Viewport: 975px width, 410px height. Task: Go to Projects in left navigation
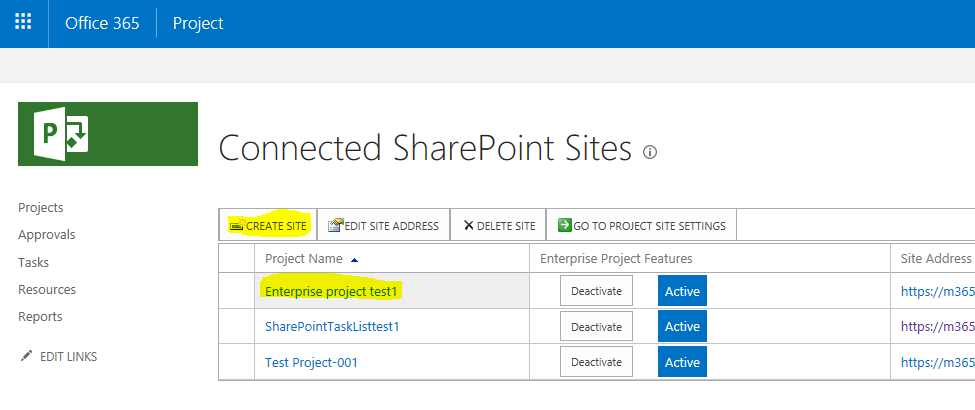[x=40, y=207]
